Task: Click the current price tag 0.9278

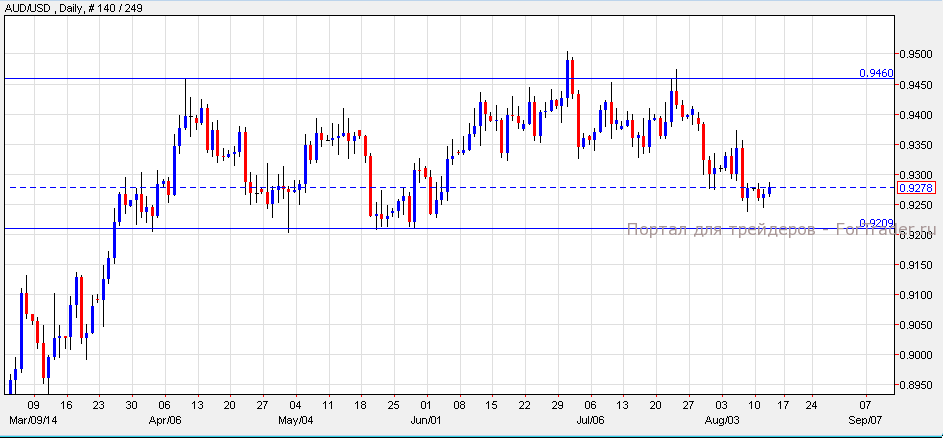Action: pos(915,188)
